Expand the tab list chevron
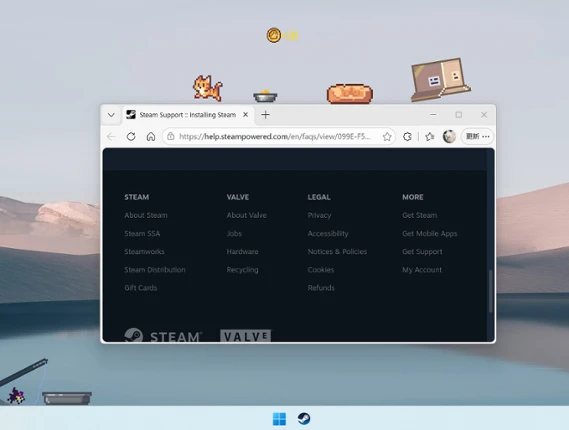This screenshot has width=569, height=430. click(111, 115)
